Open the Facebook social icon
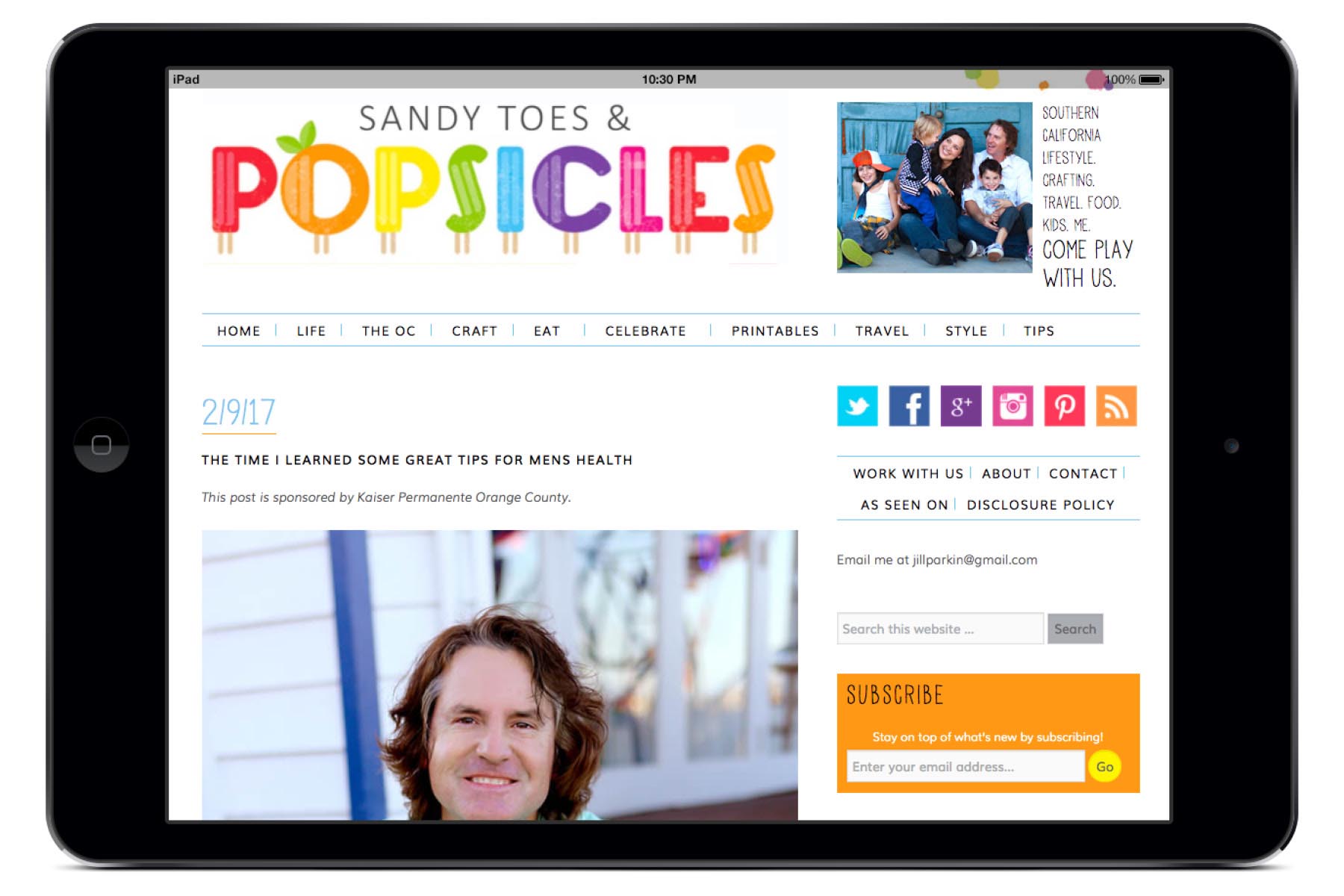Image resolution: width=1344 pixels, height=896 pixels. click(909, 406)
